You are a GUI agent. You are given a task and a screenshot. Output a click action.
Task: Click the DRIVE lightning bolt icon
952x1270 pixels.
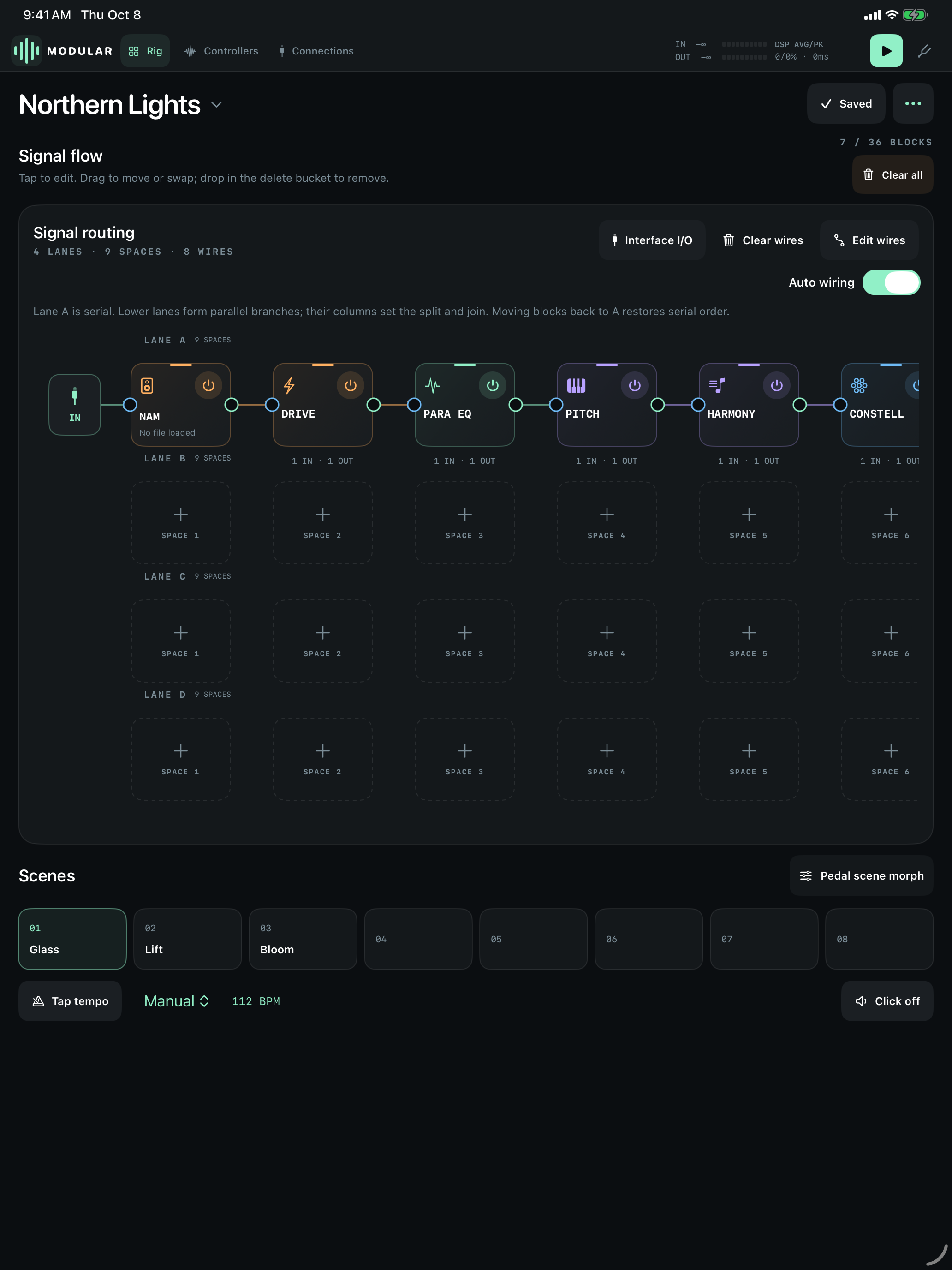click(x=289, y=385)
